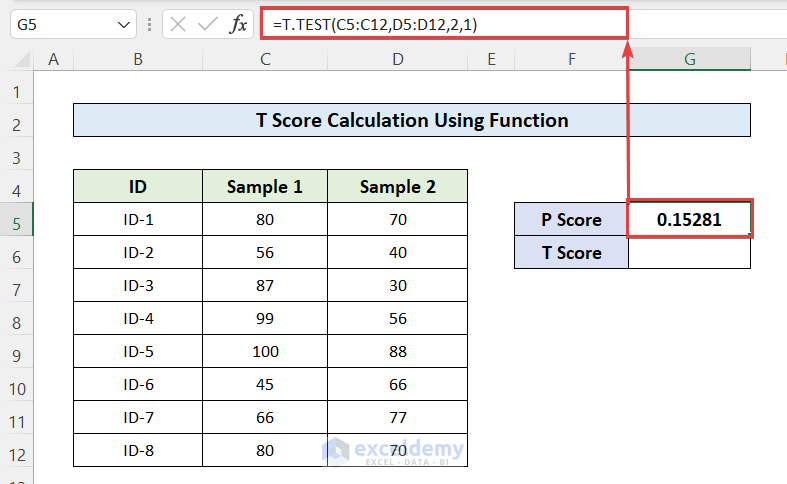Select the title cell T Score Calculation
Image resolution: width=787 pixels, height=484 pixels.
[412, 121]
